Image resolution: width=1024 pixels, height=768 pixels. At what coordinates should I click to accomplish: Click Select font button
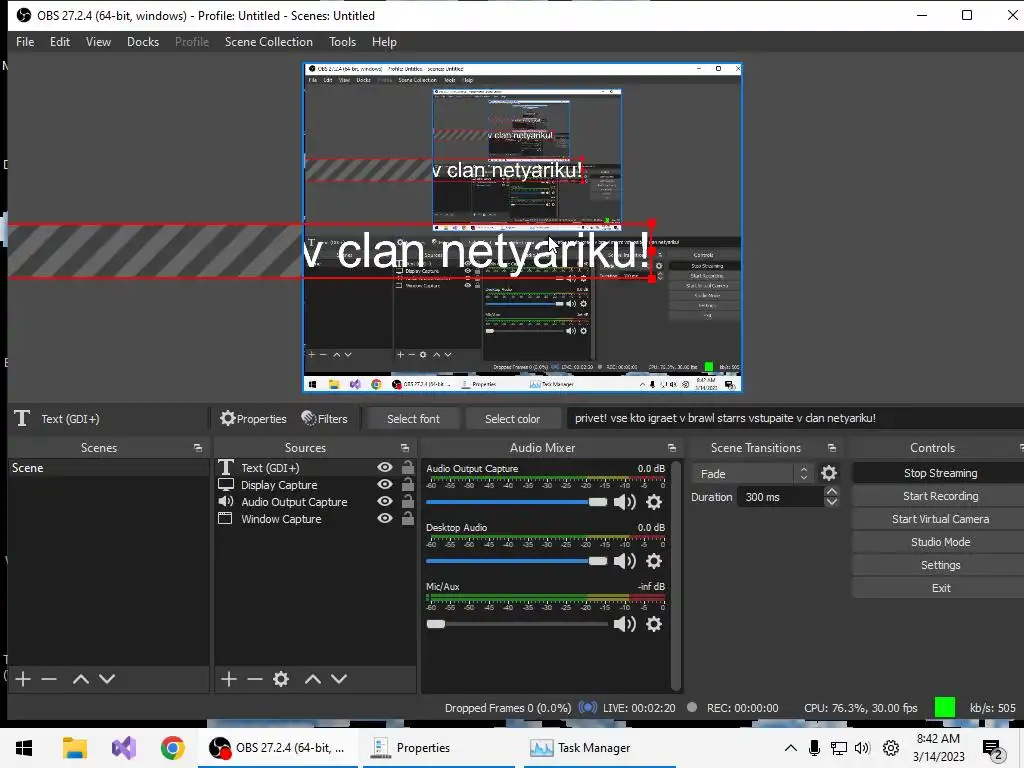point(413,419)
